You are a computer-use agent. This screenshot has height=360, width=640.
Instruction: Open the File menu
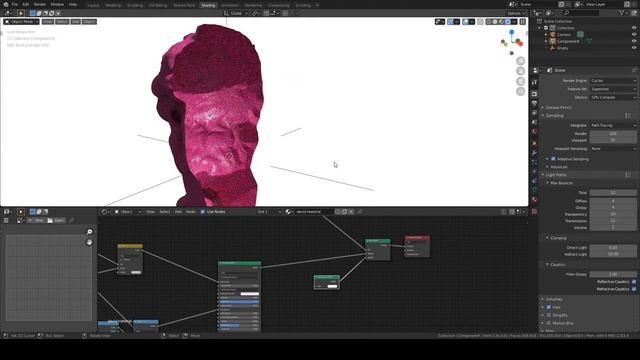pyautogui.click(x=15, y=4)
